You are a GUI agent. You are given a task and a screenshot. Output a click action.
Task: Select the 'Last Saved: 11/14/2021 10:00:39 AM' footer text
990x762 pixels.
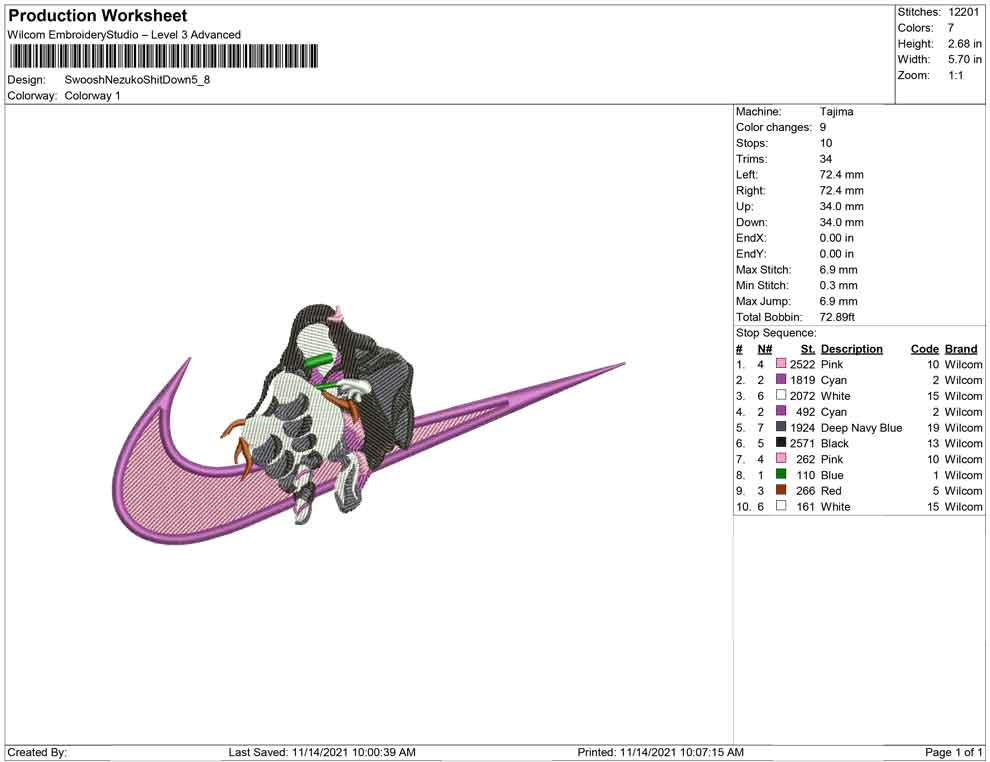point(322,753)
